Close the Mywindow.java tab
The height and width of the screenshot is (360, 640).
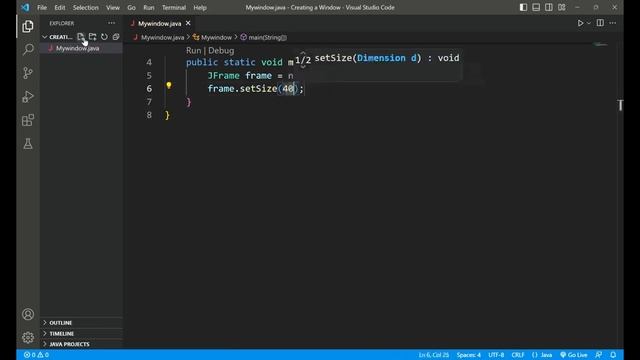click(x=188, y=23)
